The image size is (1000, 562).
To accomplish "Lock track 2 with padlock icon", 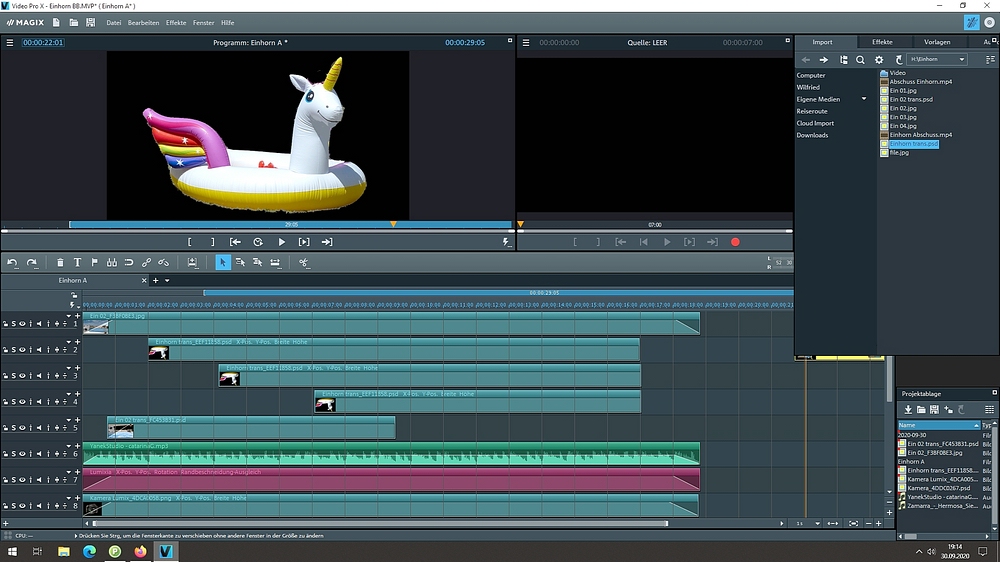I will (x=5, y=350).
